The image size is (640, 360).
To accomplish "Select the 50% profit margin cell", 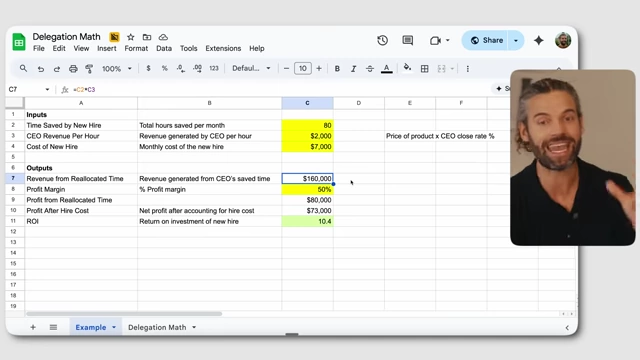I will (x=307, y=189).
